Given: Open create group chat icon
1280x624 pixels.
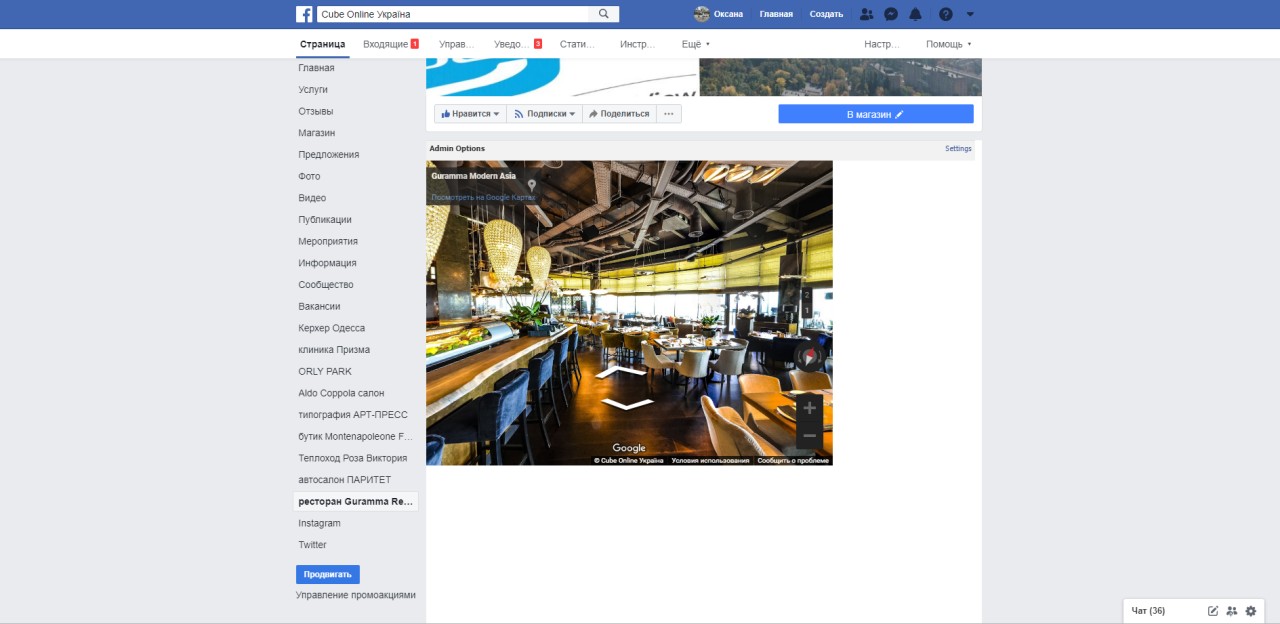Looking at the screenshot, I should [1232, 611].
